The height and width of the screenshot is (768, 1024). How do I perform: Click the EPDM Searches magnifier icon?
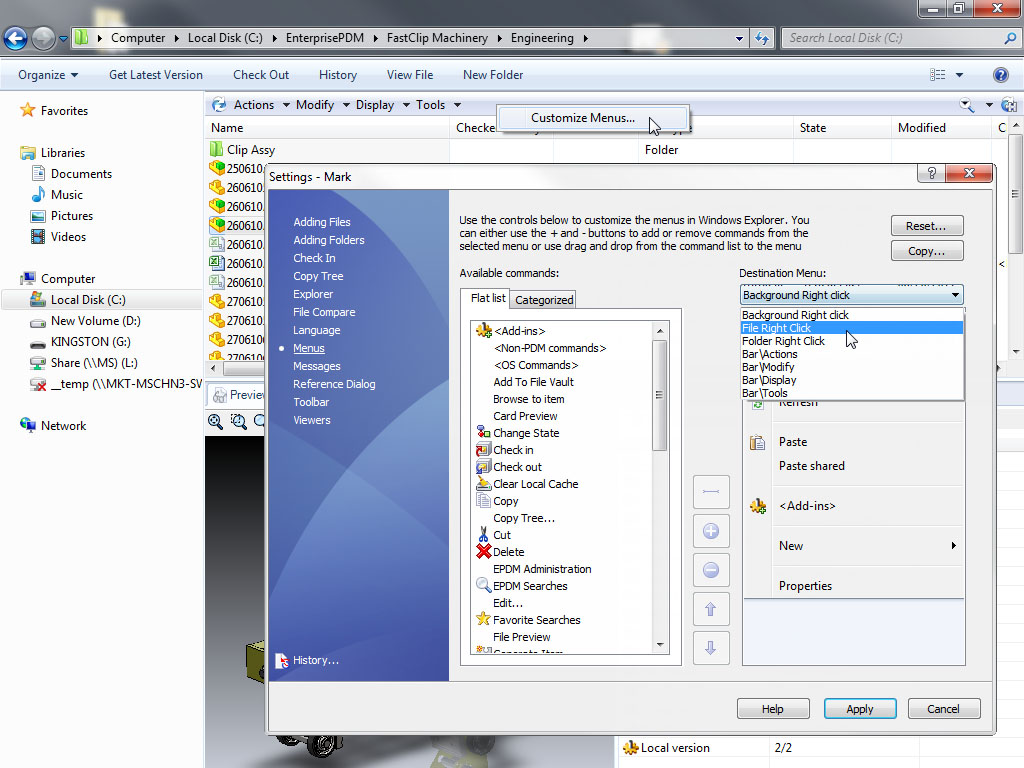point(484,586)
